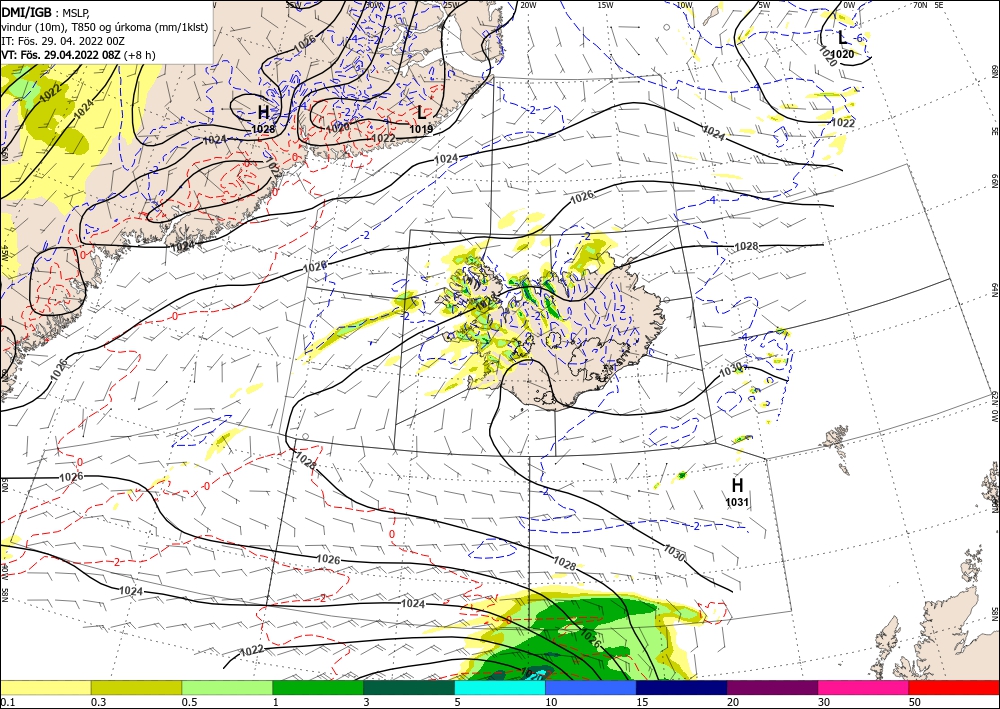Click the olive 0.3–0.5 legend color swatch
Viewport: 1000px width, 709px height.
point(136,687)
